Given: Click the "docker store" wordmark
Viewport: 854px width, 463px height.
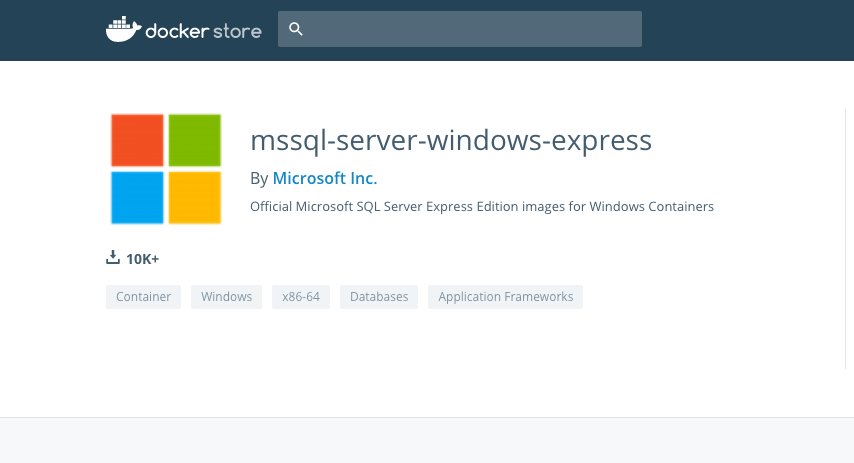Looking at the screenshot, I should coord(204,31).
